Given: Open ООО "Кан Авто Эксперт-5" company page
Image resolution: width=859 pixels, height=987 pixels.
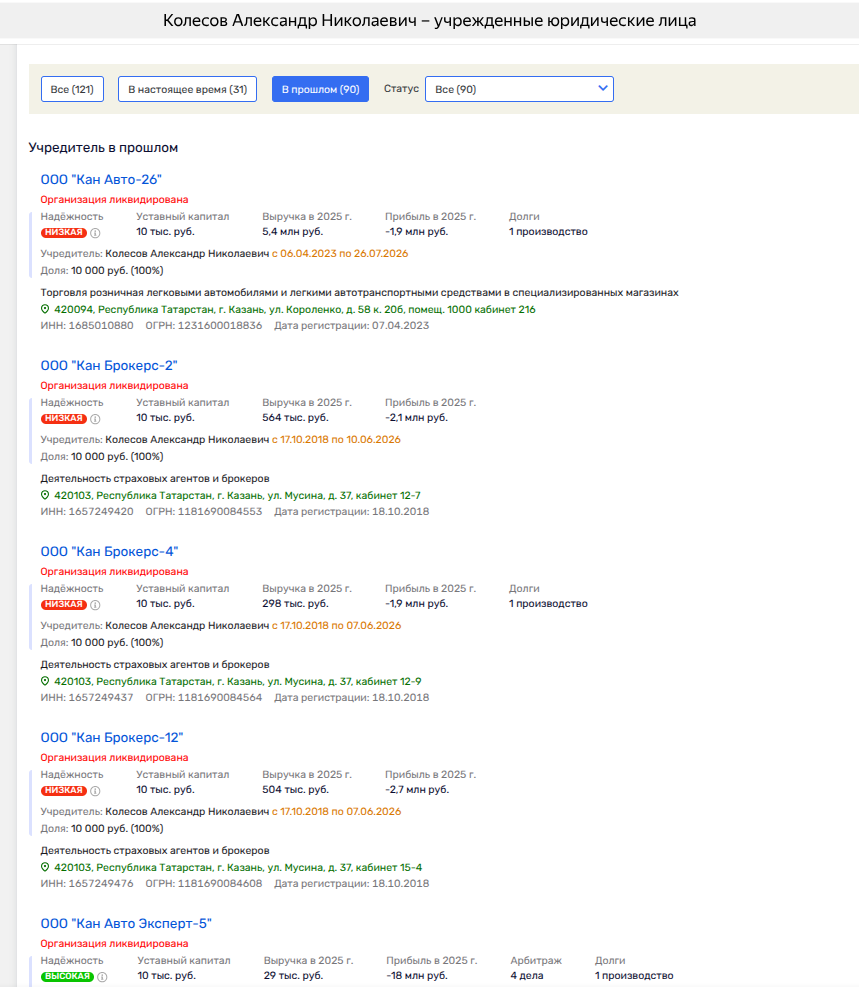Looking at the screenshot, I should pos(126,923).
